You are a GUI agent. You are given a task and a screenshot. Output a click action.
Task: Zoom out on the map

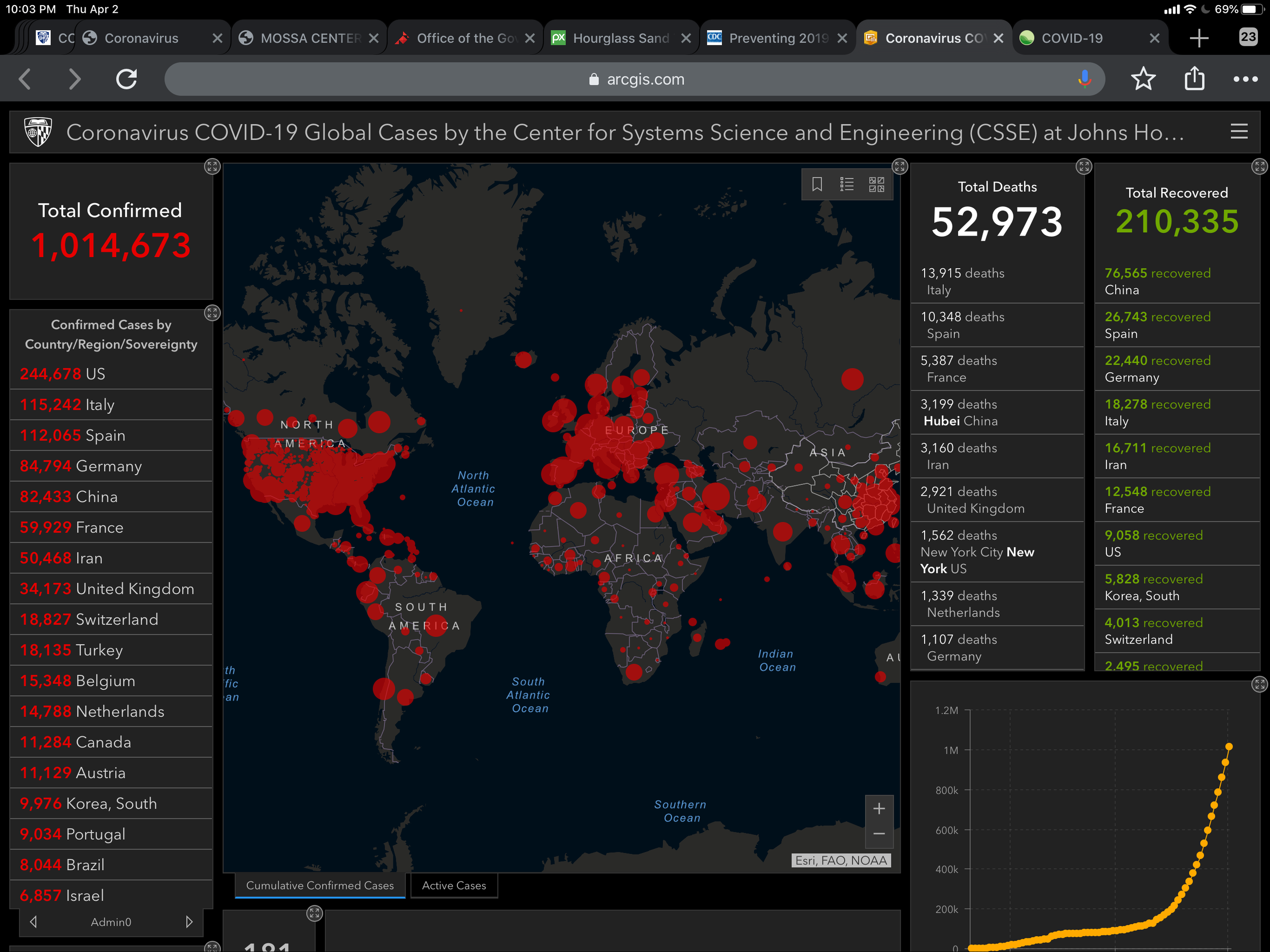(878, 834)
